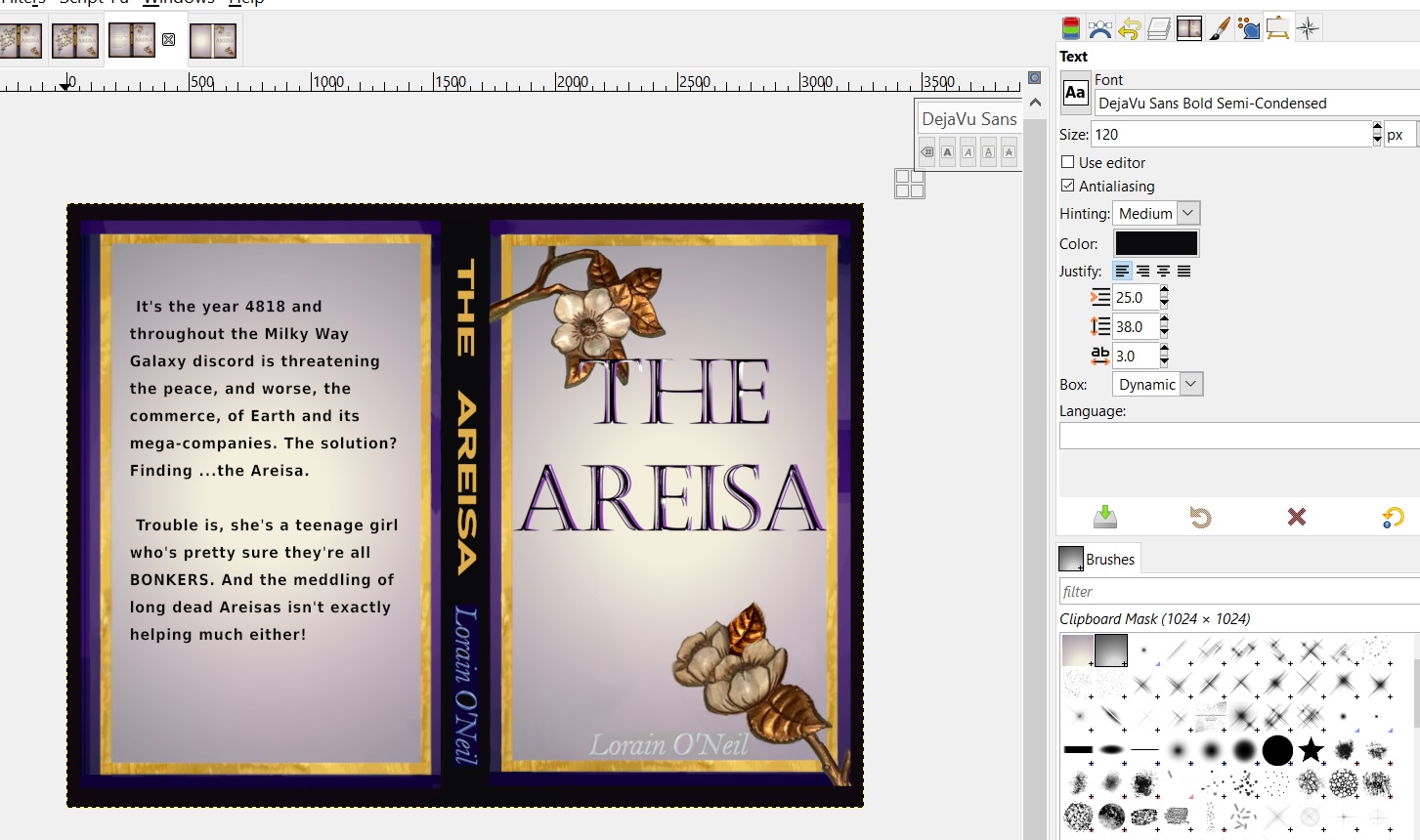Set justify to right aligned
The image size is (1420, 840).
(1142, 272)
